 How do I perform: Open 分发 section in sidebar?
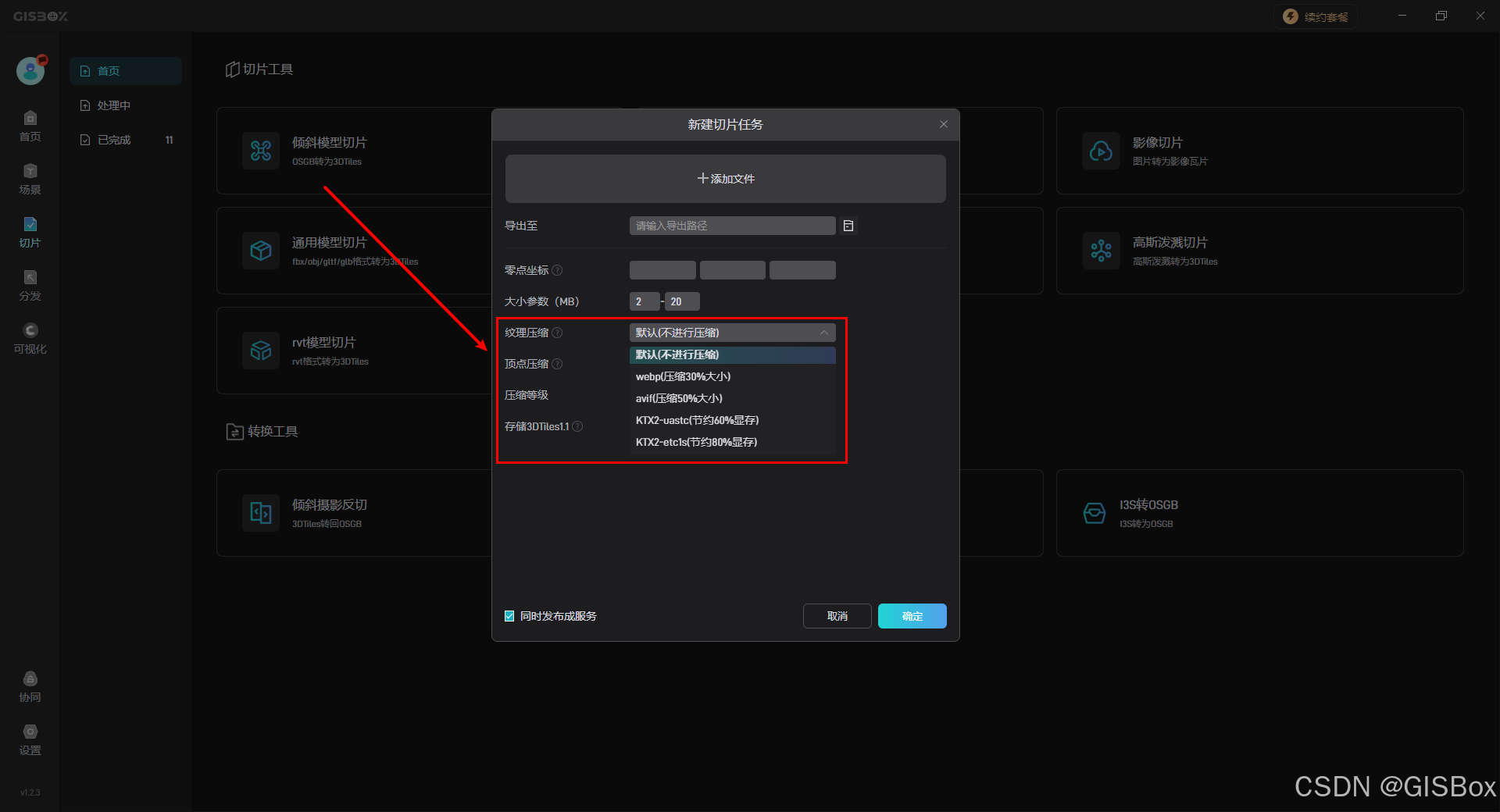click(30, 286)
